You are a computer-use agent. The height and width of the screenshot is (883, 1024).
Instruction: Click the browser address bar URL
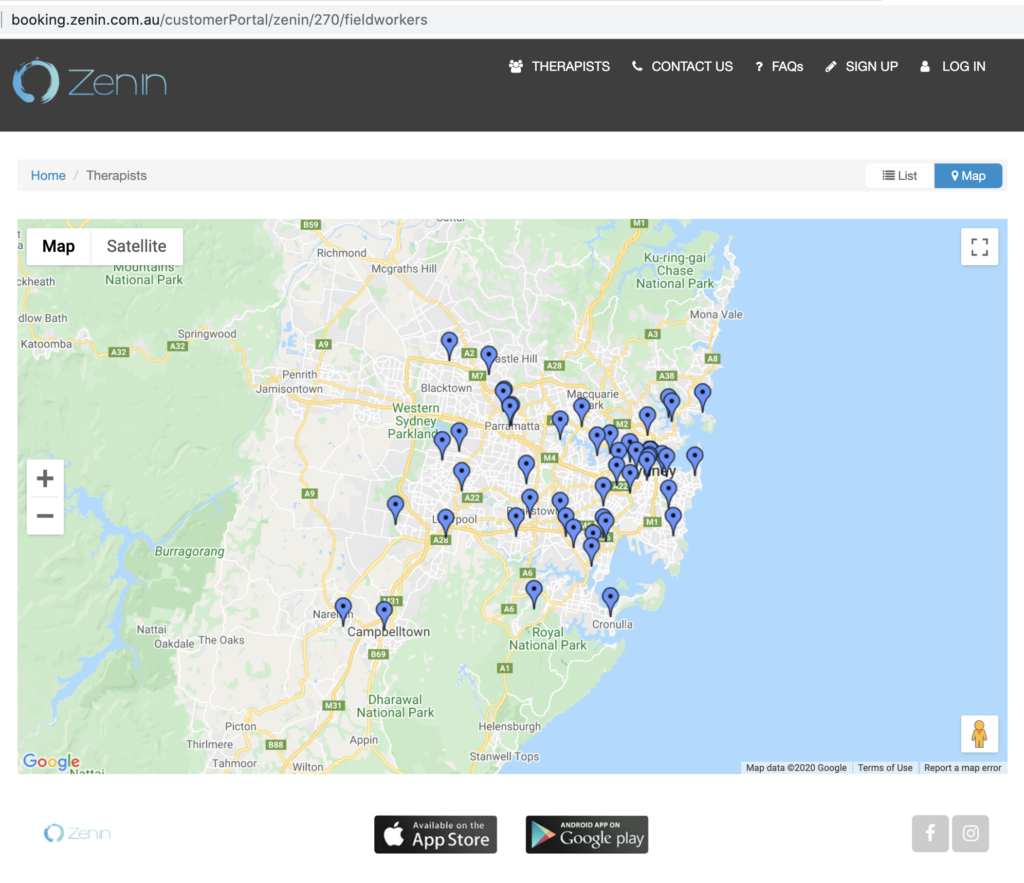pos(219,20)
